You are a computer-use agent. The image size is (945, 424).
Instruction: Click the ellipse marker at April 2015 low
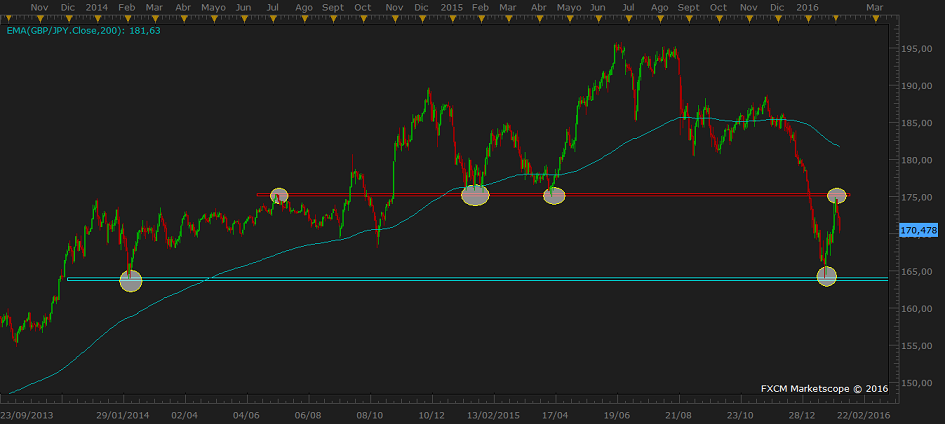tap(554, 196)
